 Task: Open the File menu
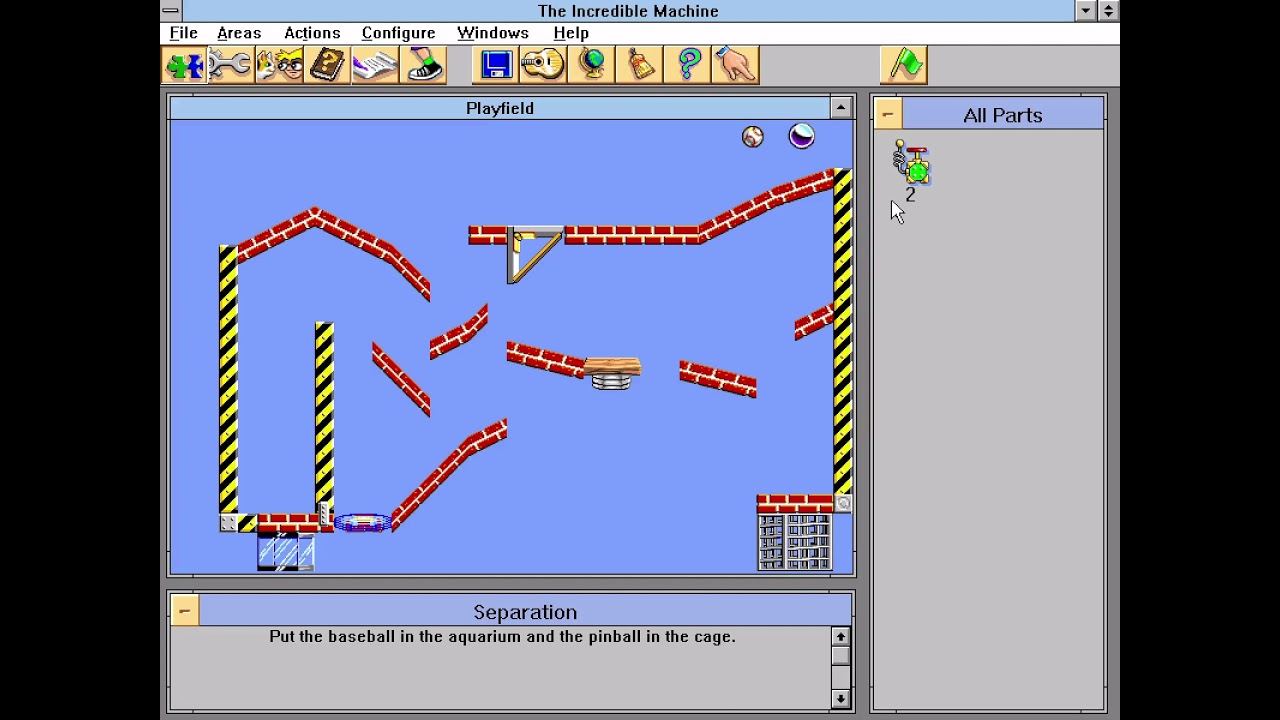(183, 33)
